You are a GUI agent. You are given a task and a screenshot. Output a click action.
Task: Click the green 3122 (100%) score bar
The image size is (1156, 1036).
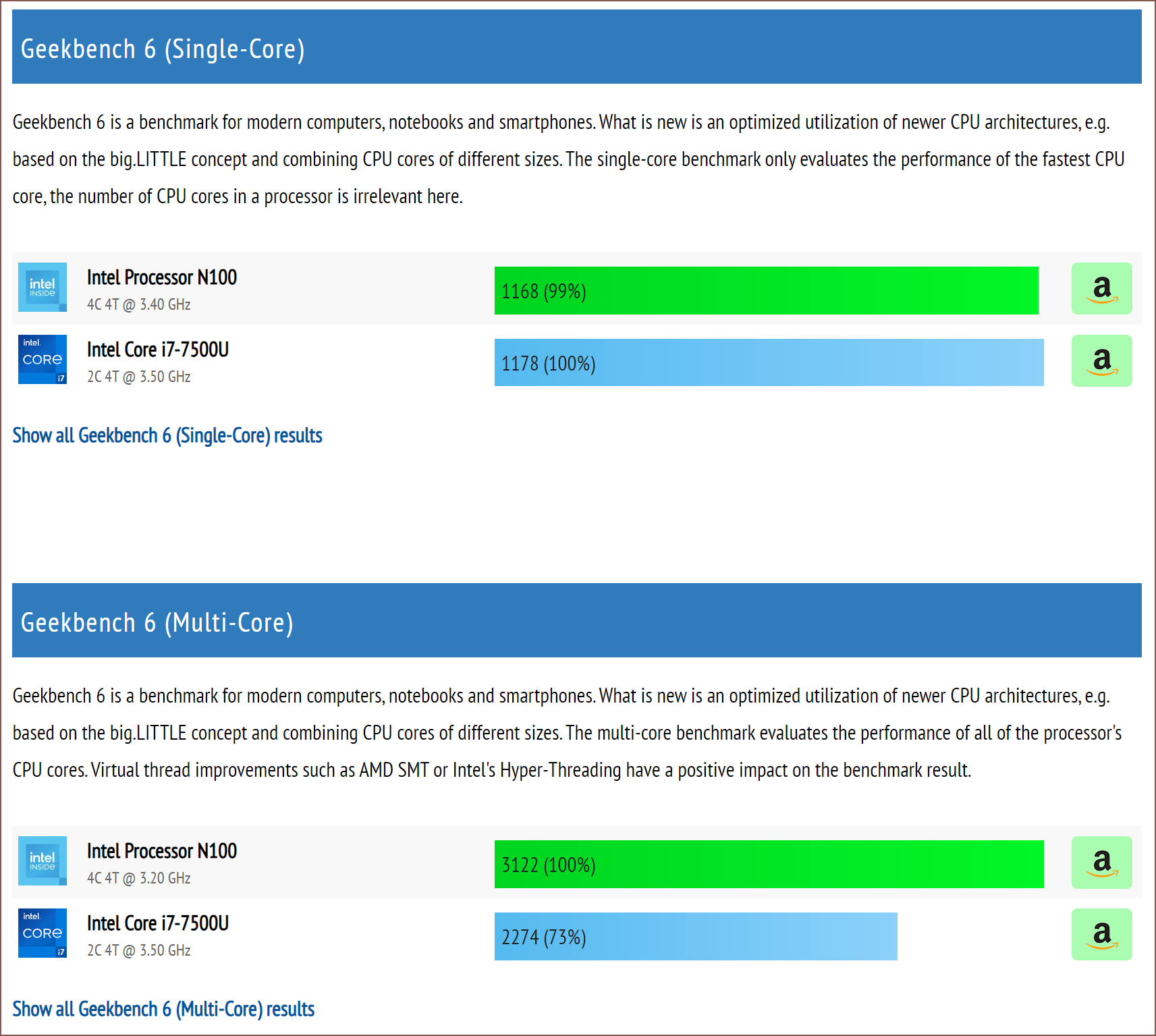pos(769,865)
